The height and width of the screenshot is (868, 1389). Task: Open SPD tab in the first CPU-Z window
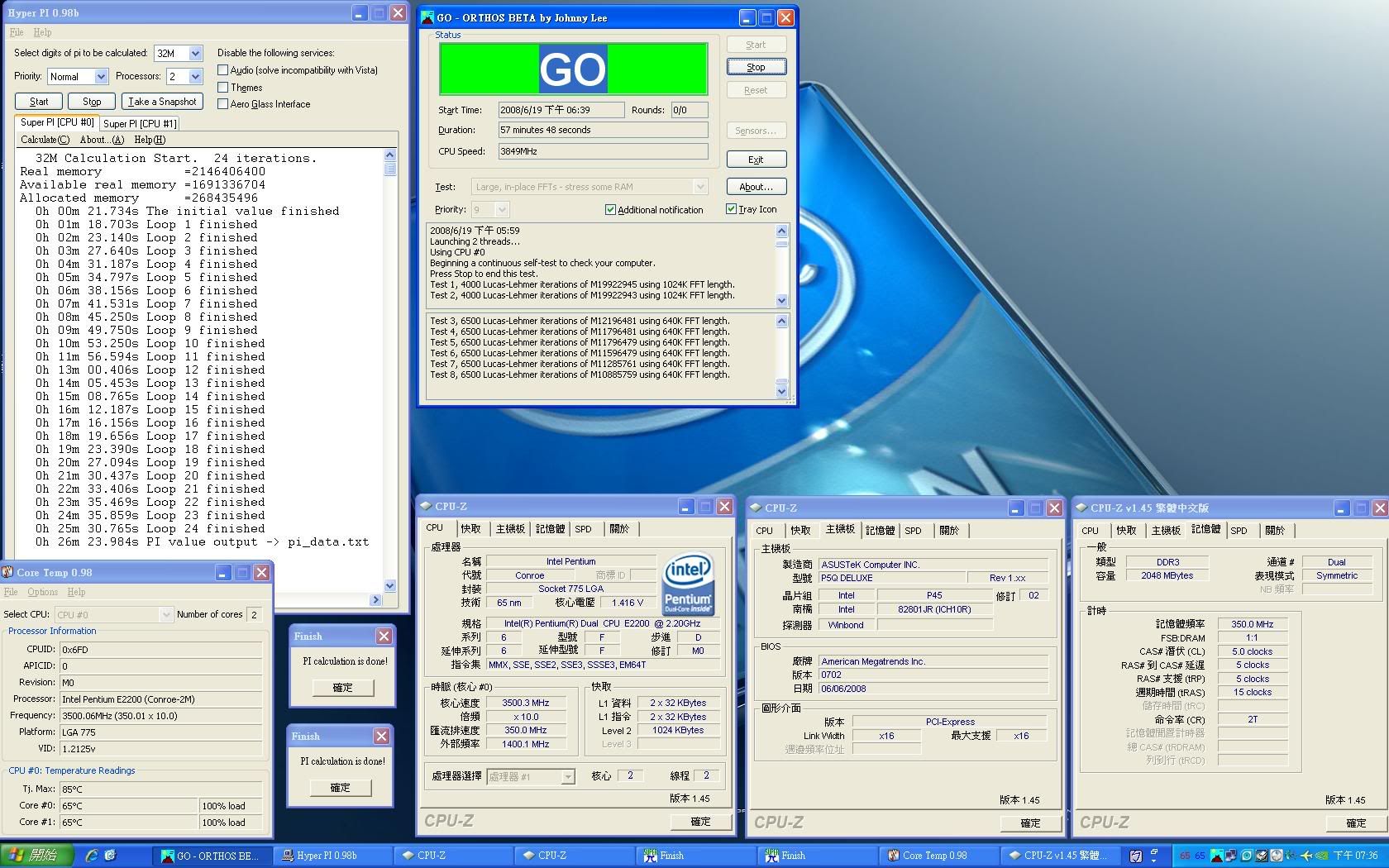pyautogui.click(x=583, y=529)
